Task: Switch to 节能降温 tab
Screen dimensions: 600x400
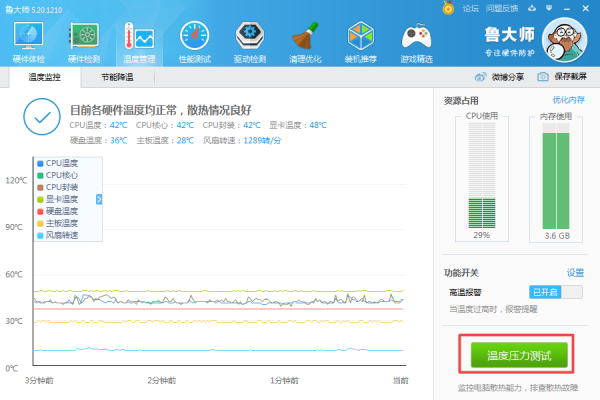Action: (117, 77)
